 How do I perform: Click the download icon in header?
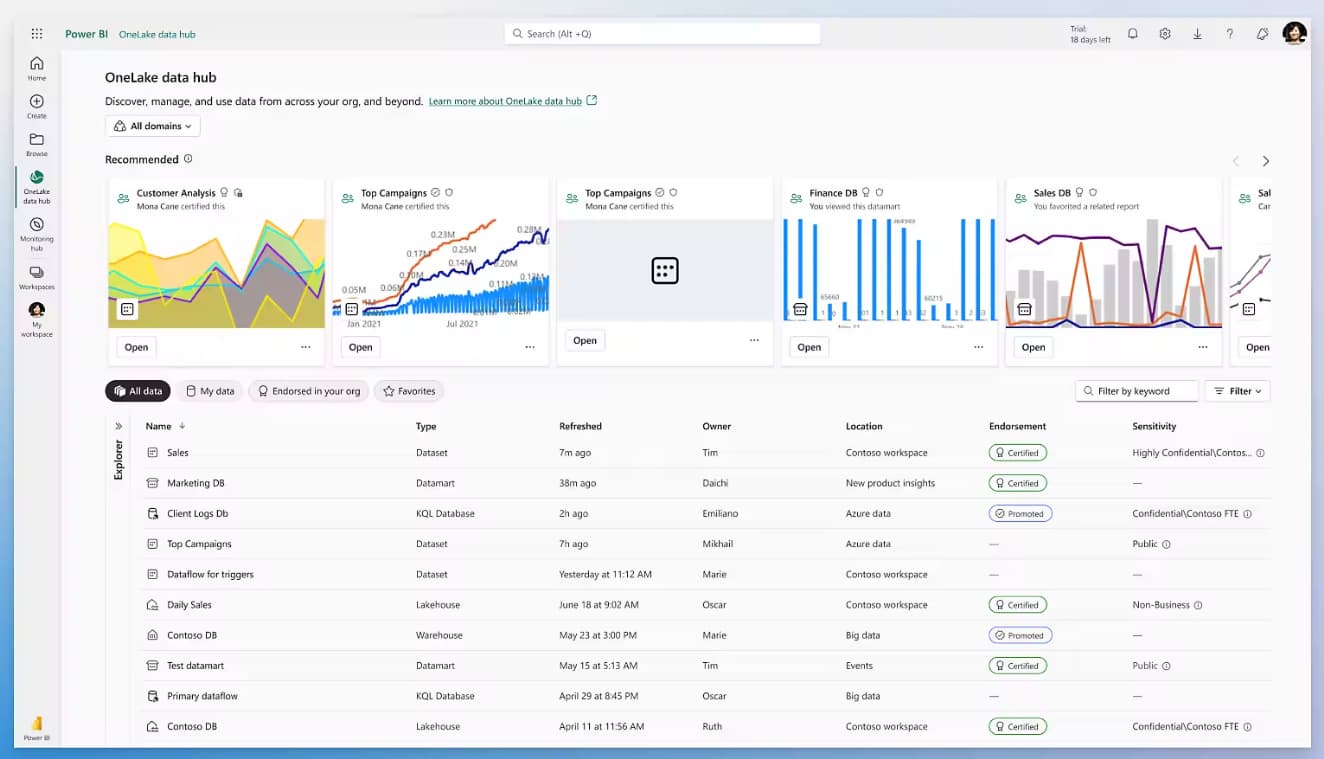[x=1197, y=34]
